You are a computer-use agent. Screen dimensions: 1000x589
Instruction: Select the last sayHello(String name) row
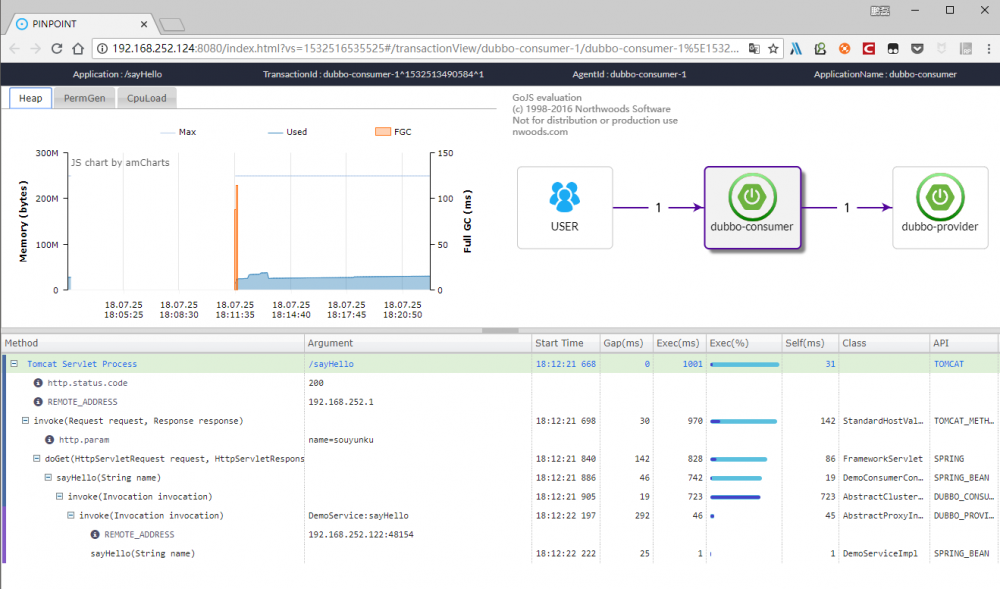[x=500, y=553]
